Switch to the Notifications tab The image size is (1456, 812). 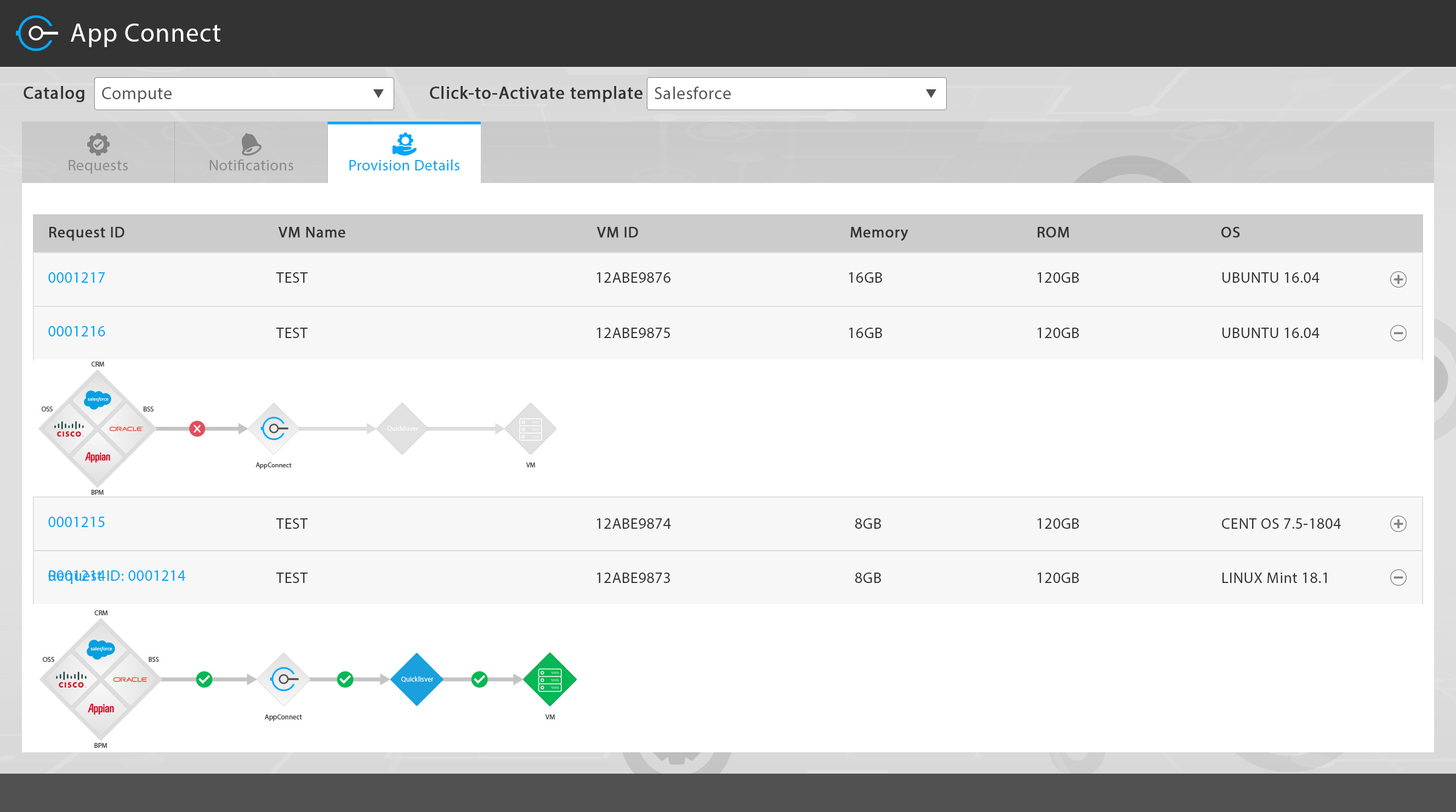[251, 152]
